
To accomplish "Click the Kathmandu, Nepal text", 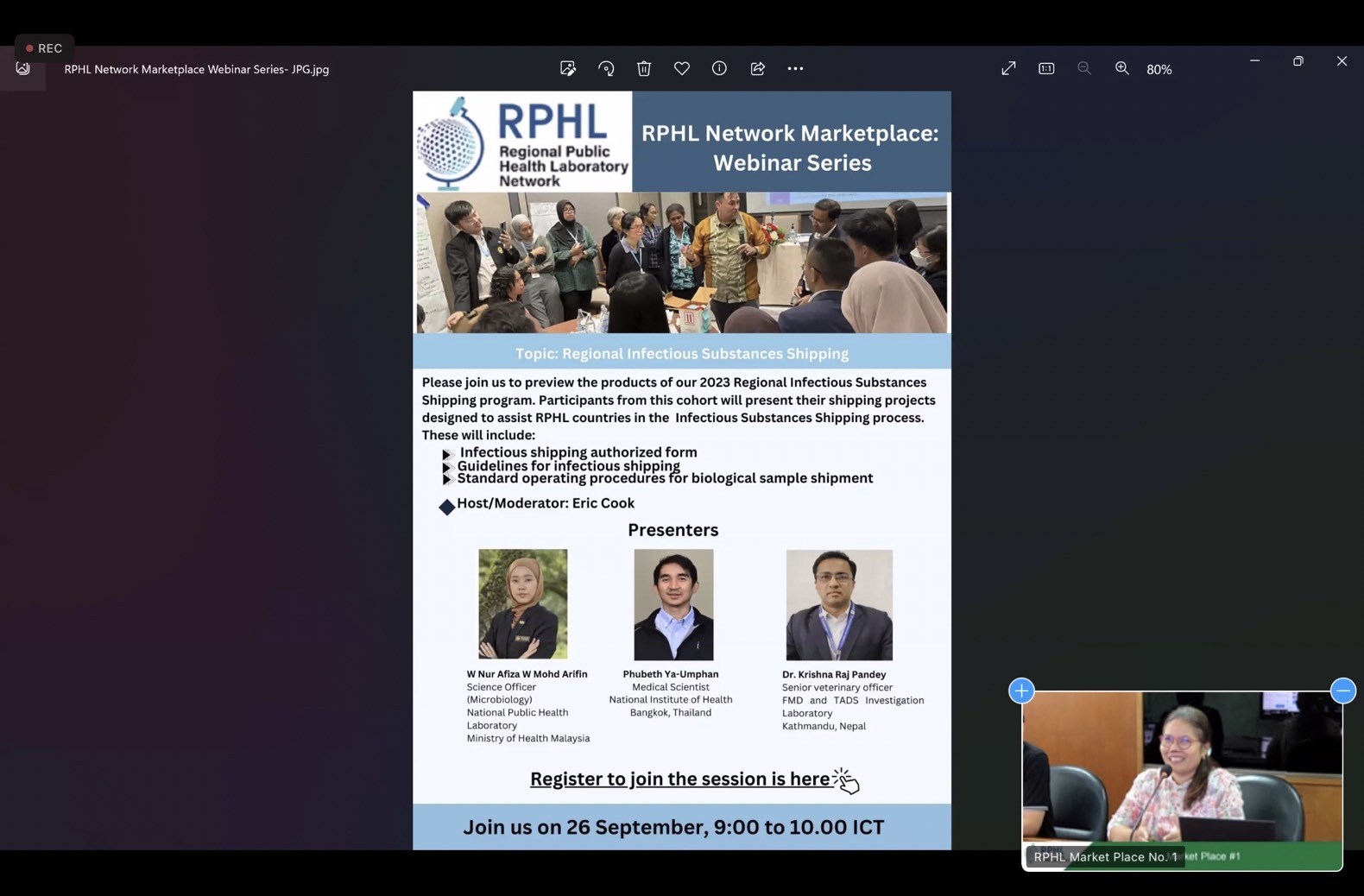I will (x=824, y=726).
